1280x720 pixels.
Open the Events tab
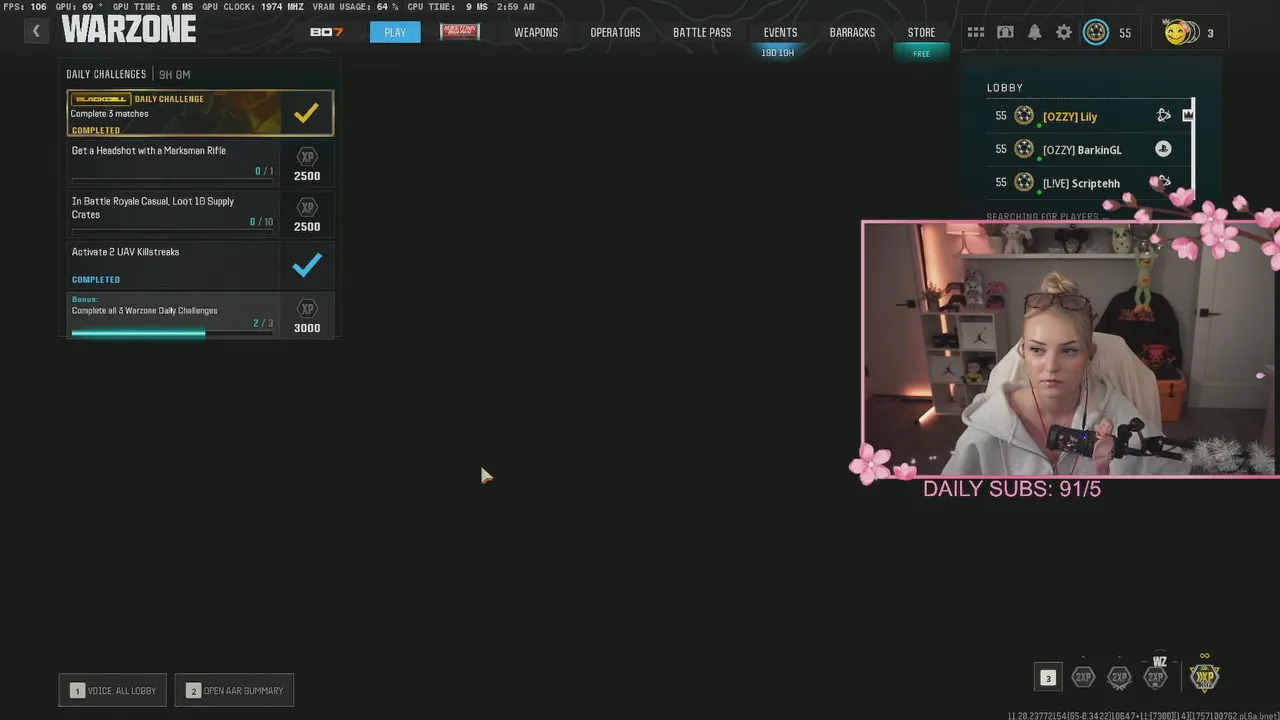pos(780,32)
